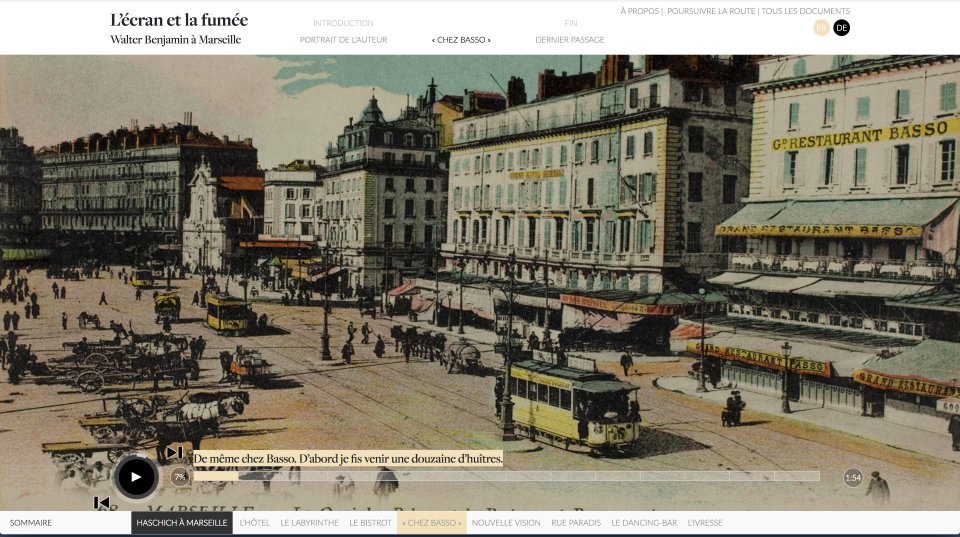Viewport: 960px width, 537px height.
Task: Click the subtitle 'De même chez Basso'
Action: point(348,459)
